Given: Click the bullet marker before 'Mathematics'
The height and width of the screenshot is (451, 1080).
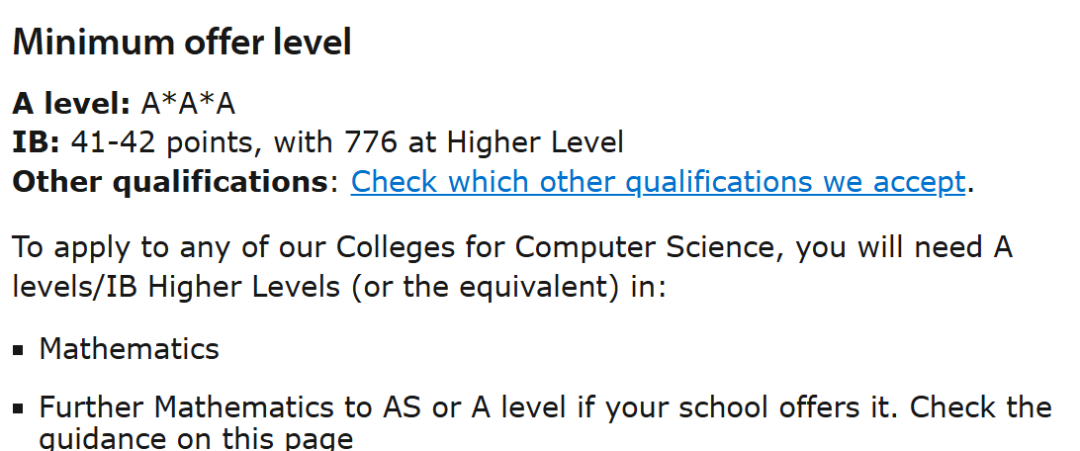Looking at the screenshot, I should (18, 350).
